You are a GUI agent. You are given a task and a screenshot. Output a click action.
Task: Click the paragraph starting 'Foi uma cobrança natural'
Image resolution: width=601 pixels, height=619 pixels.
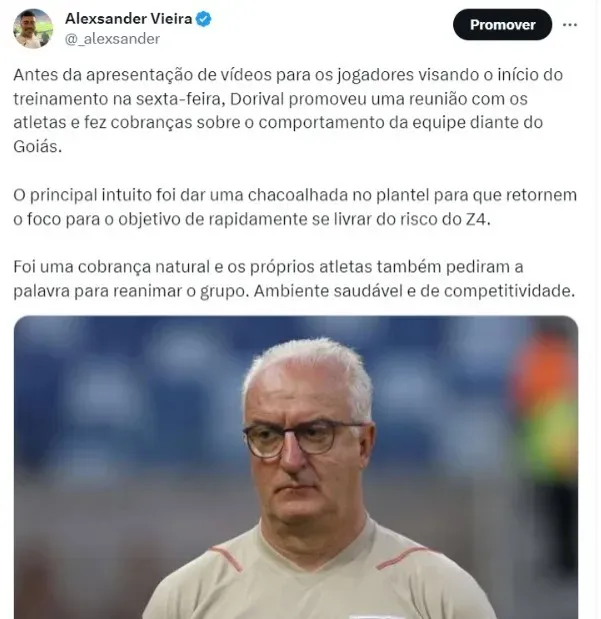point(294,279)
